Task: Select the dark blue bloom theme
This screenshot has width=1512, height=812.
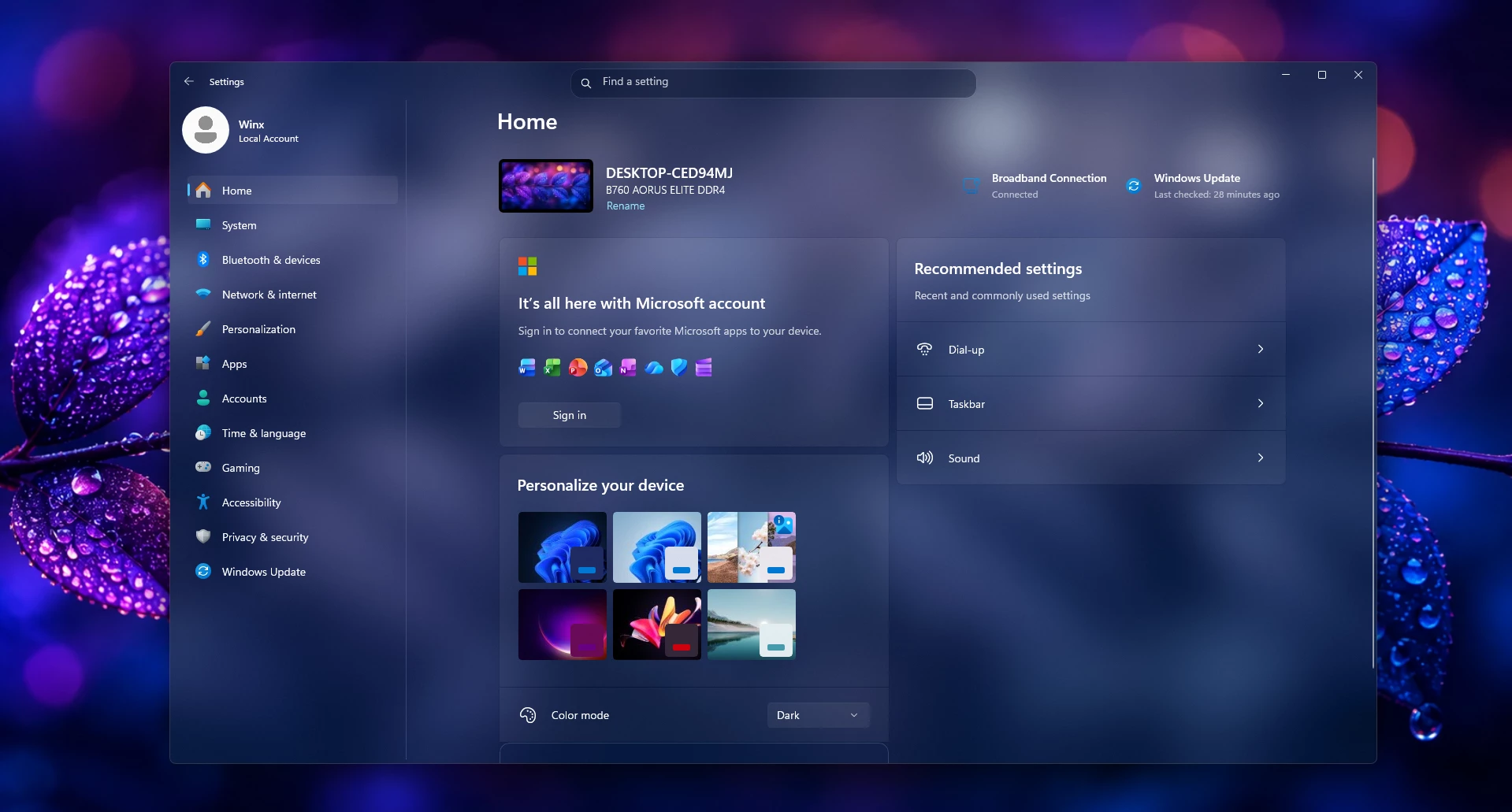Action: 563,547
